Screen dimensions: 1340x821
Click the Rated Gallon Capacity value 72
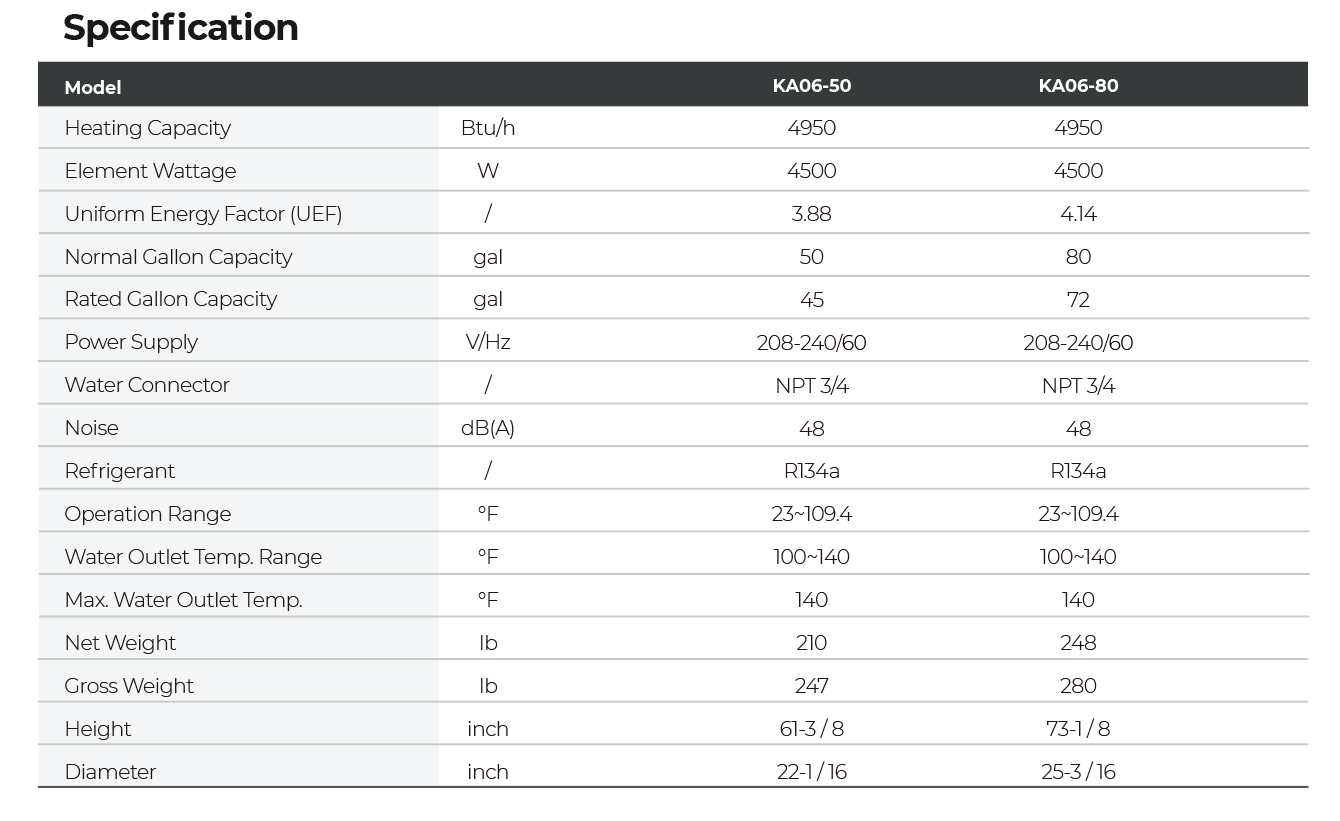pos(1078,300)
